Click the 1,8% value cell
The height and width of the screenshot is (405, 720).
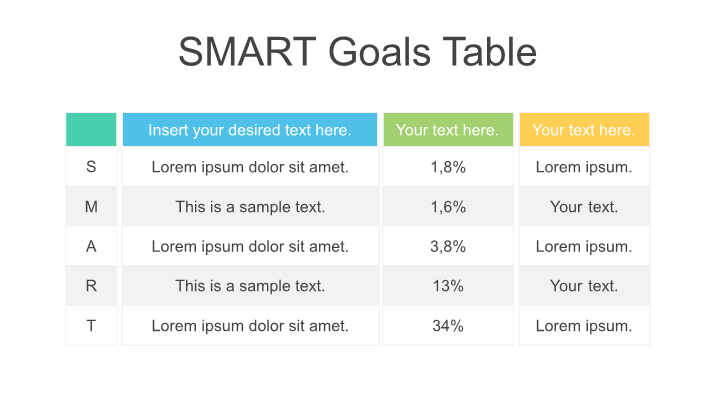[448, 167]
